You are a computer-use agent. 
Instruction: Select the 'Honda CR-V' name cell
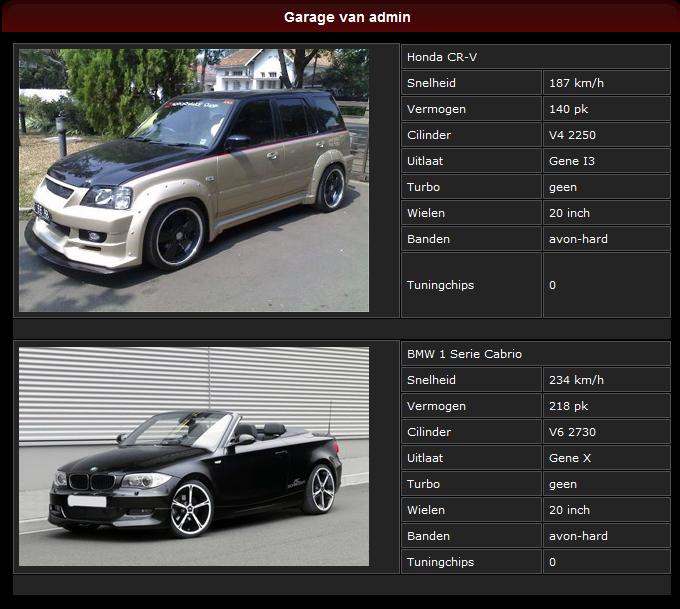click(x=536, y=57)
